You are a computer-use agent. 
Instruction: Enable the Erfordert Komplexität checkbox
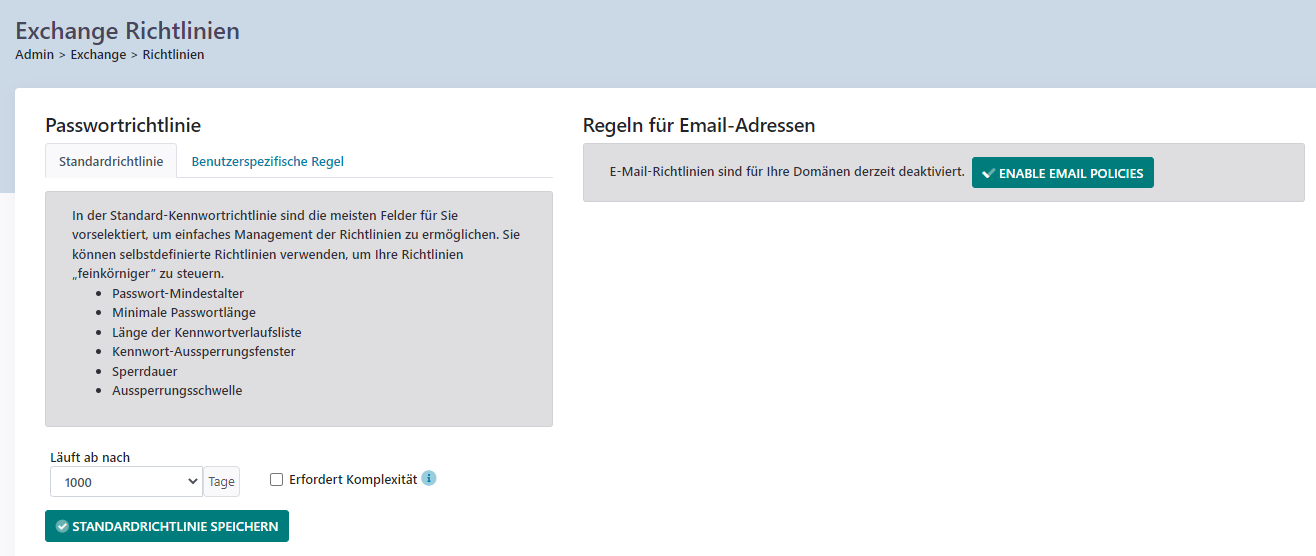tap(277, 480)
